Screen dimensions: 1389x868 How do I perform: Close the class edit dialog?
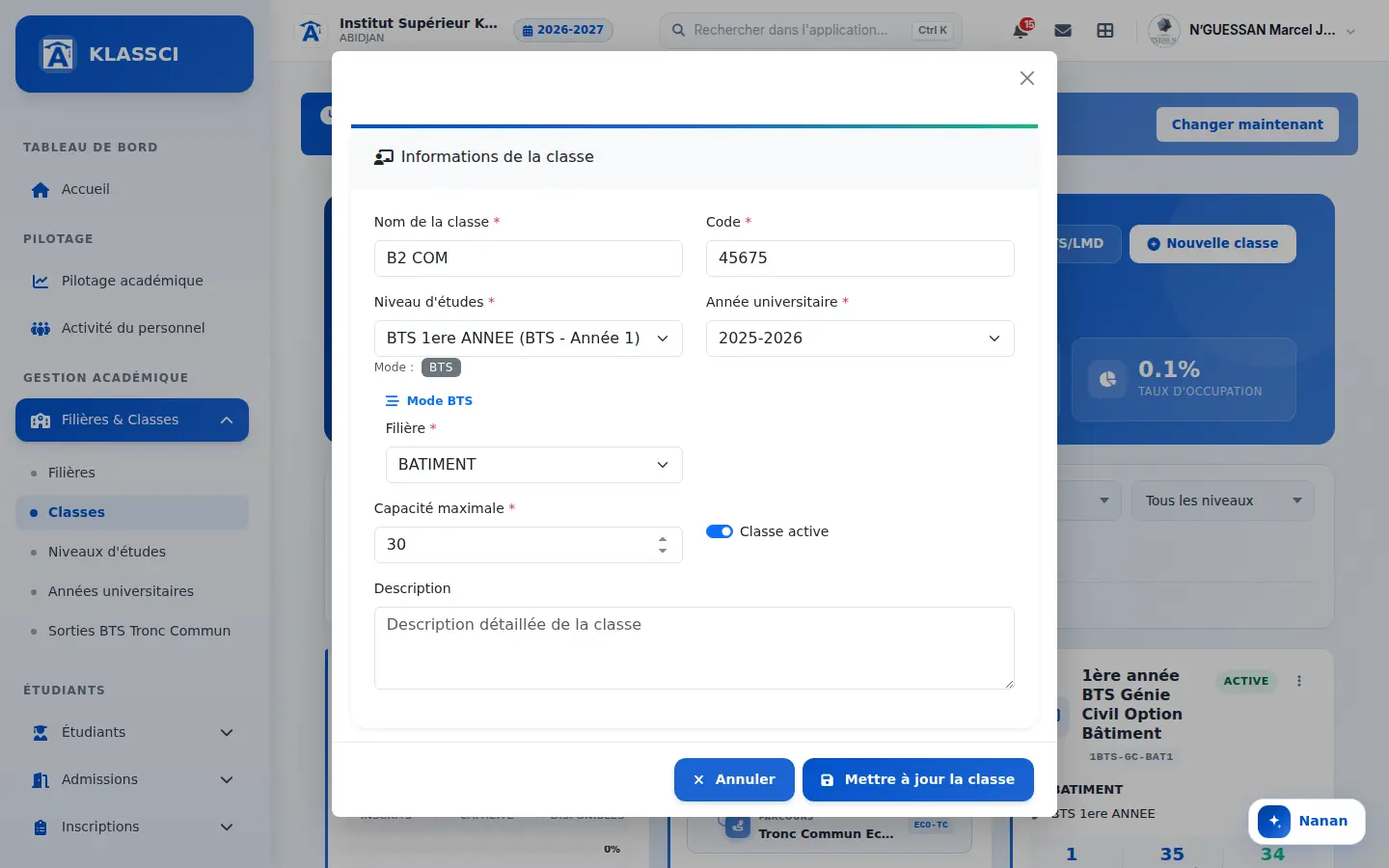[1027, 78]
